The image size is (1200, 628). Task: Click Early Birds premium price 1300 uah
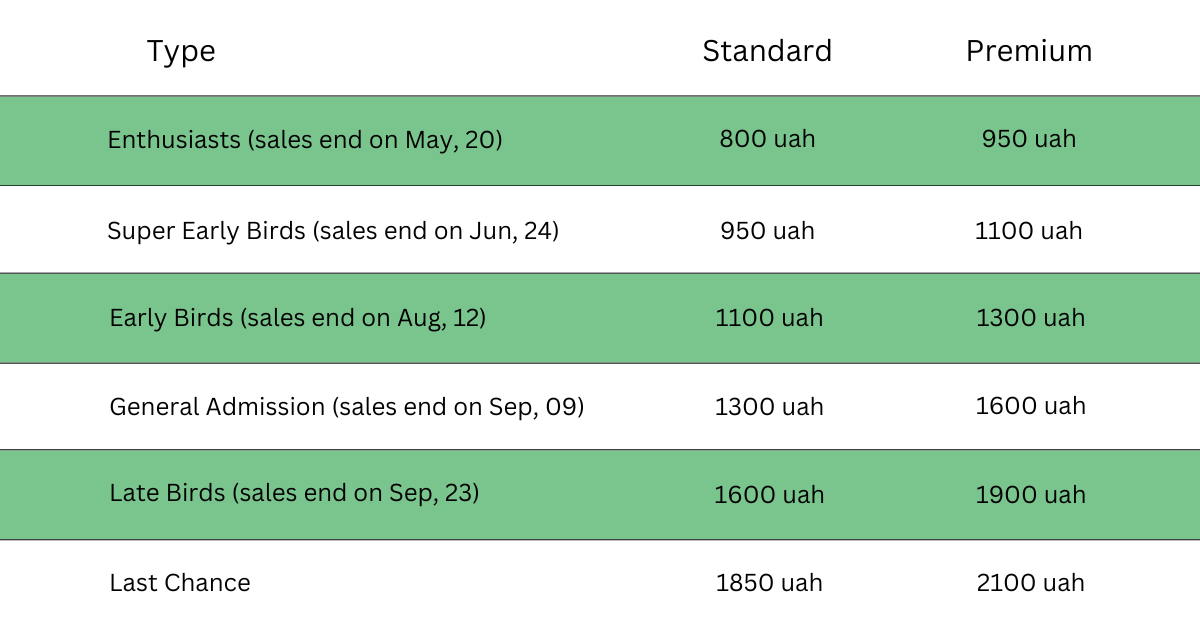pos(1030,318)
